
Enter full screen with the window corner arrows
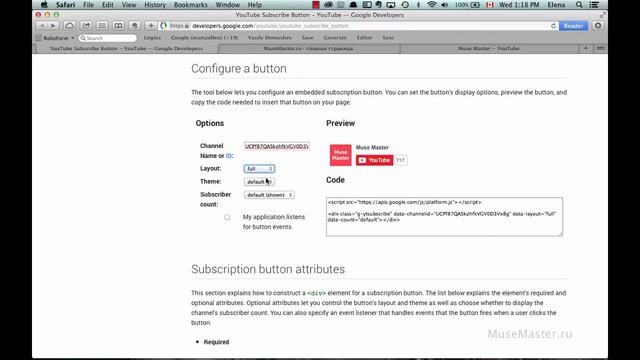(602, 15)
